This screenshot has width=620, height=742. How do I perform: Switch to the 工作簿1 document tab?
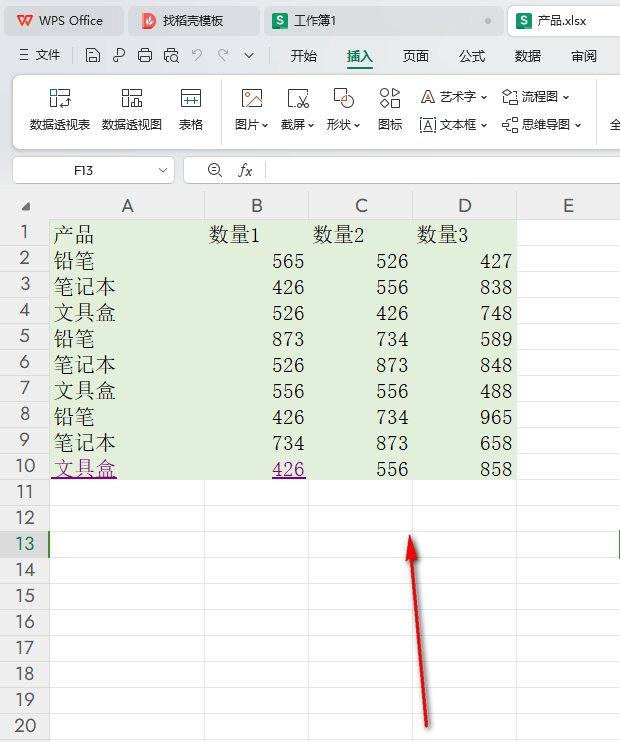383,21
